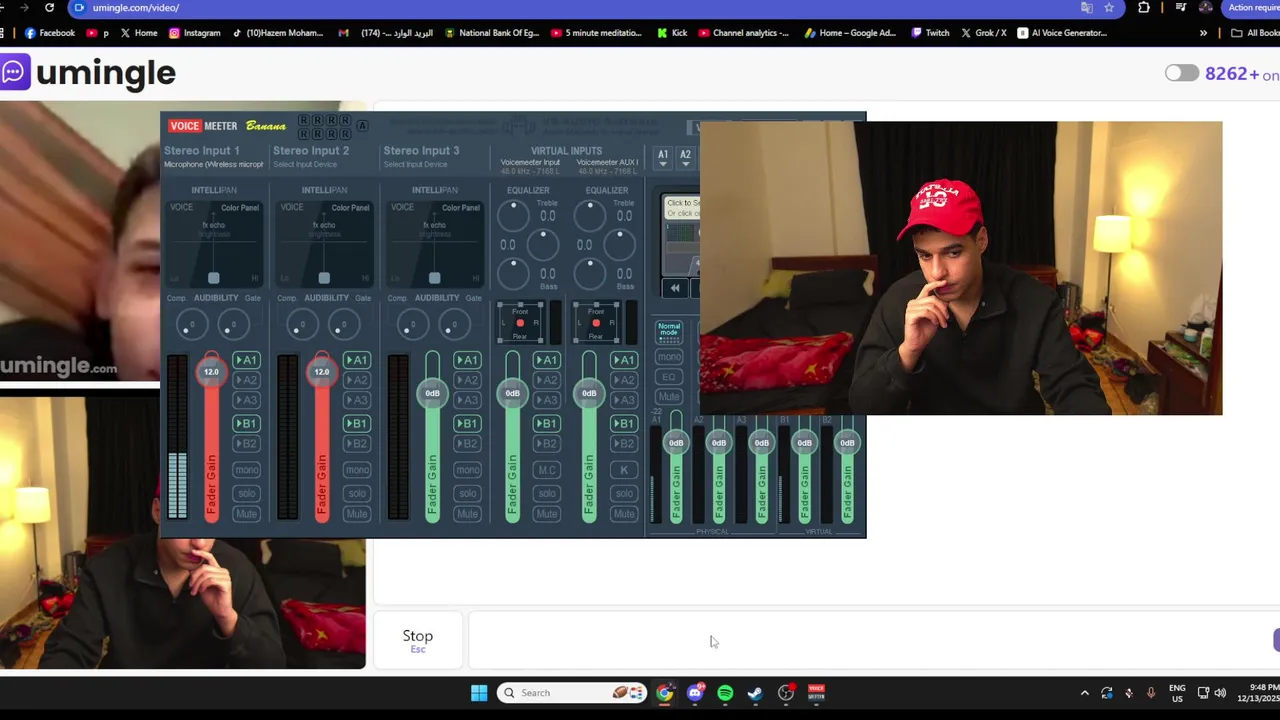Open the Twitch bookmark

pyautogui.click(x=930, y=33)
